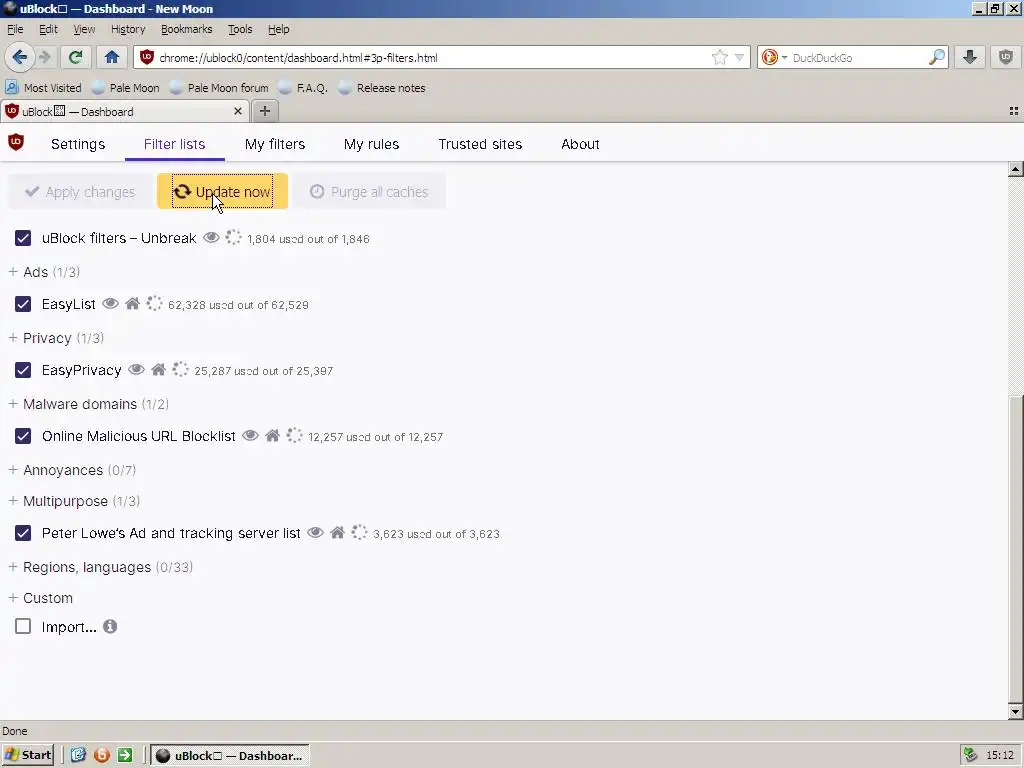The image size is (1024, 768).
Task: Click the info icon next to Import
Action: coord(110,626)
